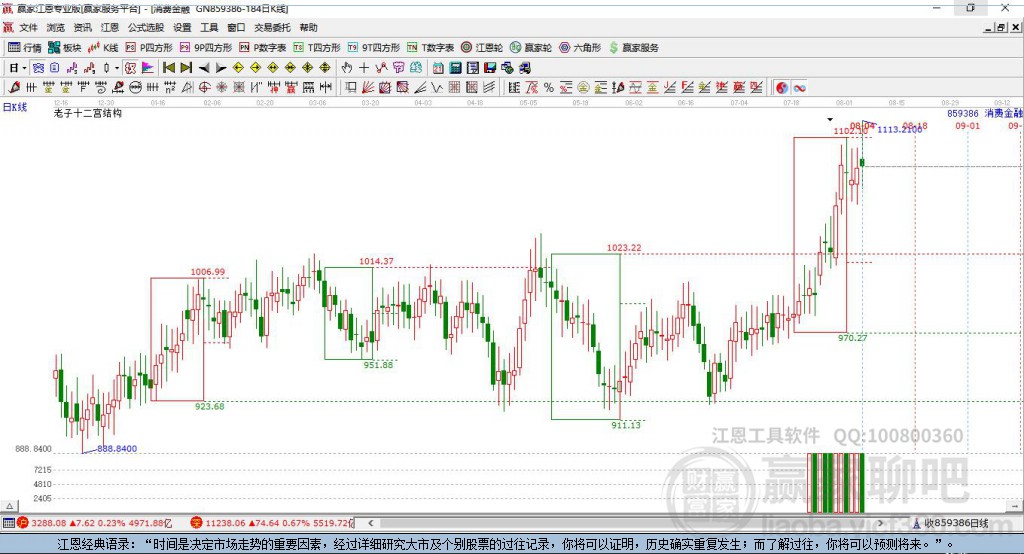The image size is (1024, 554).
Task: Click the status bar grid icon
Action: coord(8,523)
